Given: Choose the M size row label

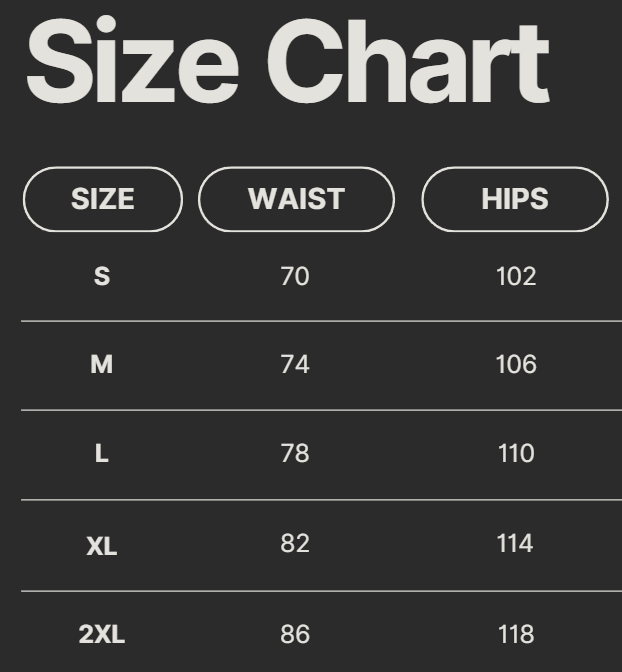Looking at the screenshot, I should [x=102, y=365].
